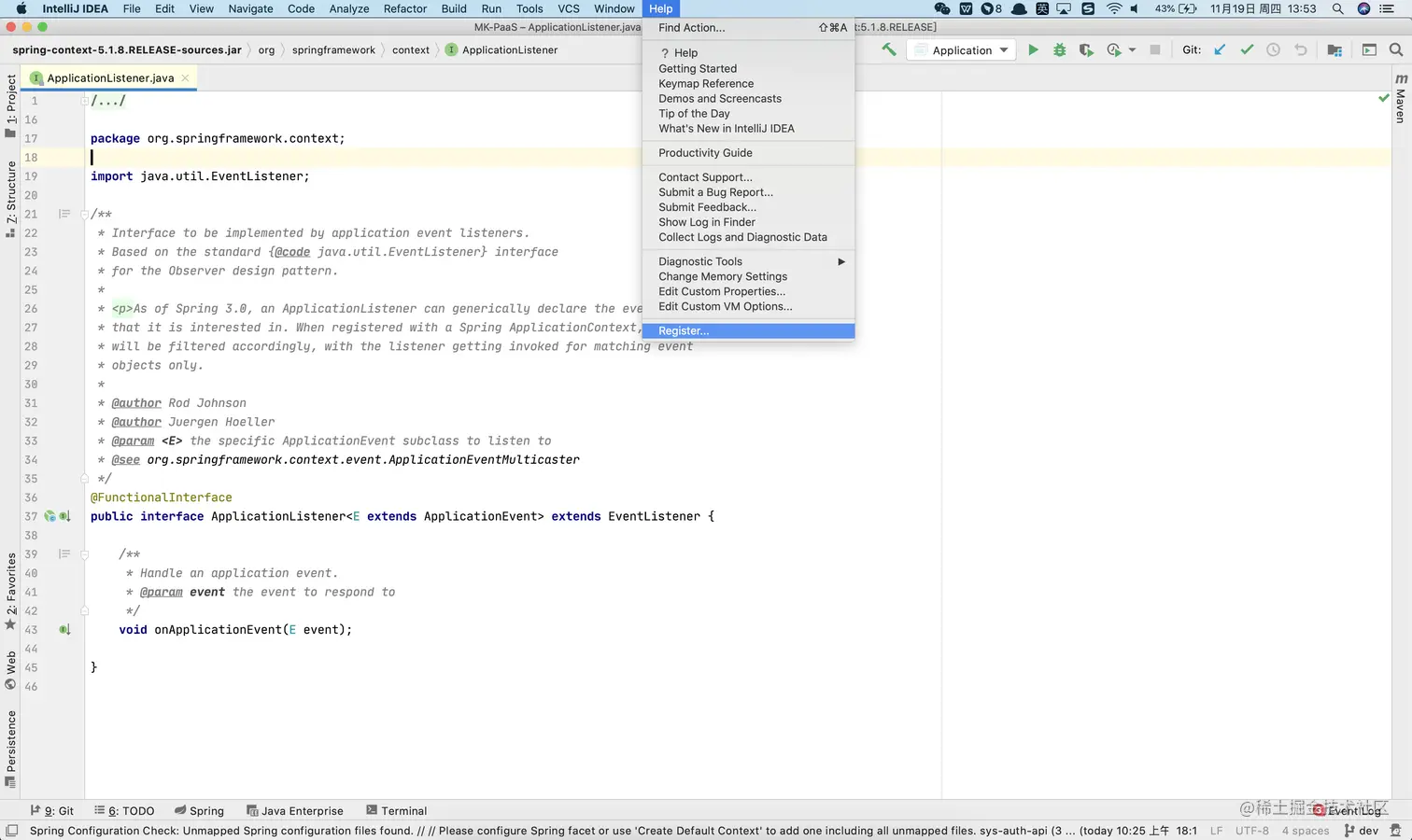The height and width of the screenshot is (840, 1412).
Task: Open the Maven panel on the right edge
Action: tap(1400, 105)
